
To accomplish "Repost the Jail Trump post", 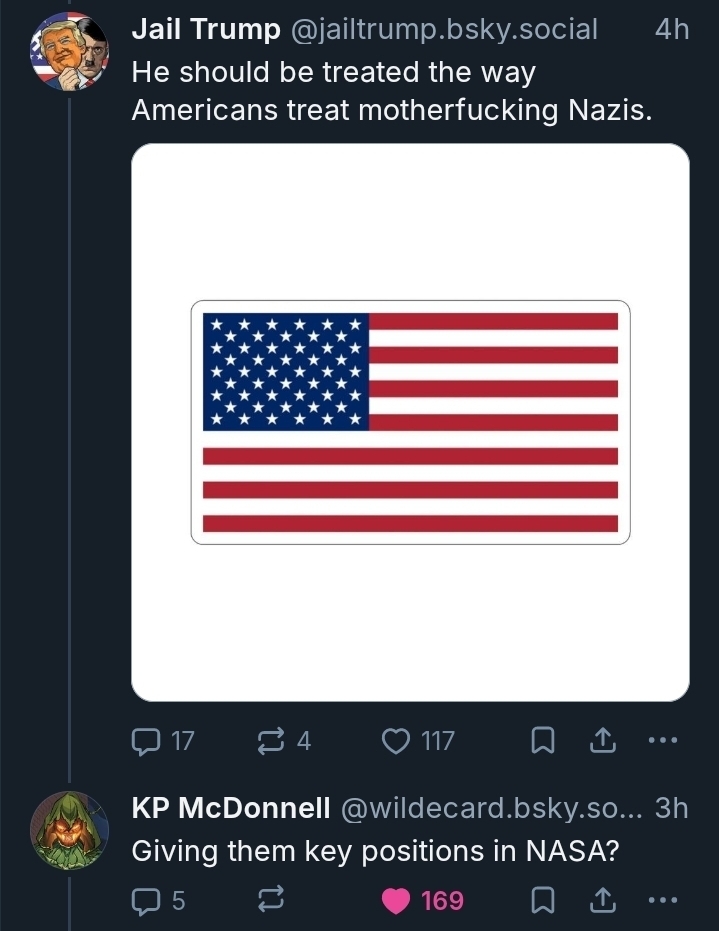I will (271, 741).
